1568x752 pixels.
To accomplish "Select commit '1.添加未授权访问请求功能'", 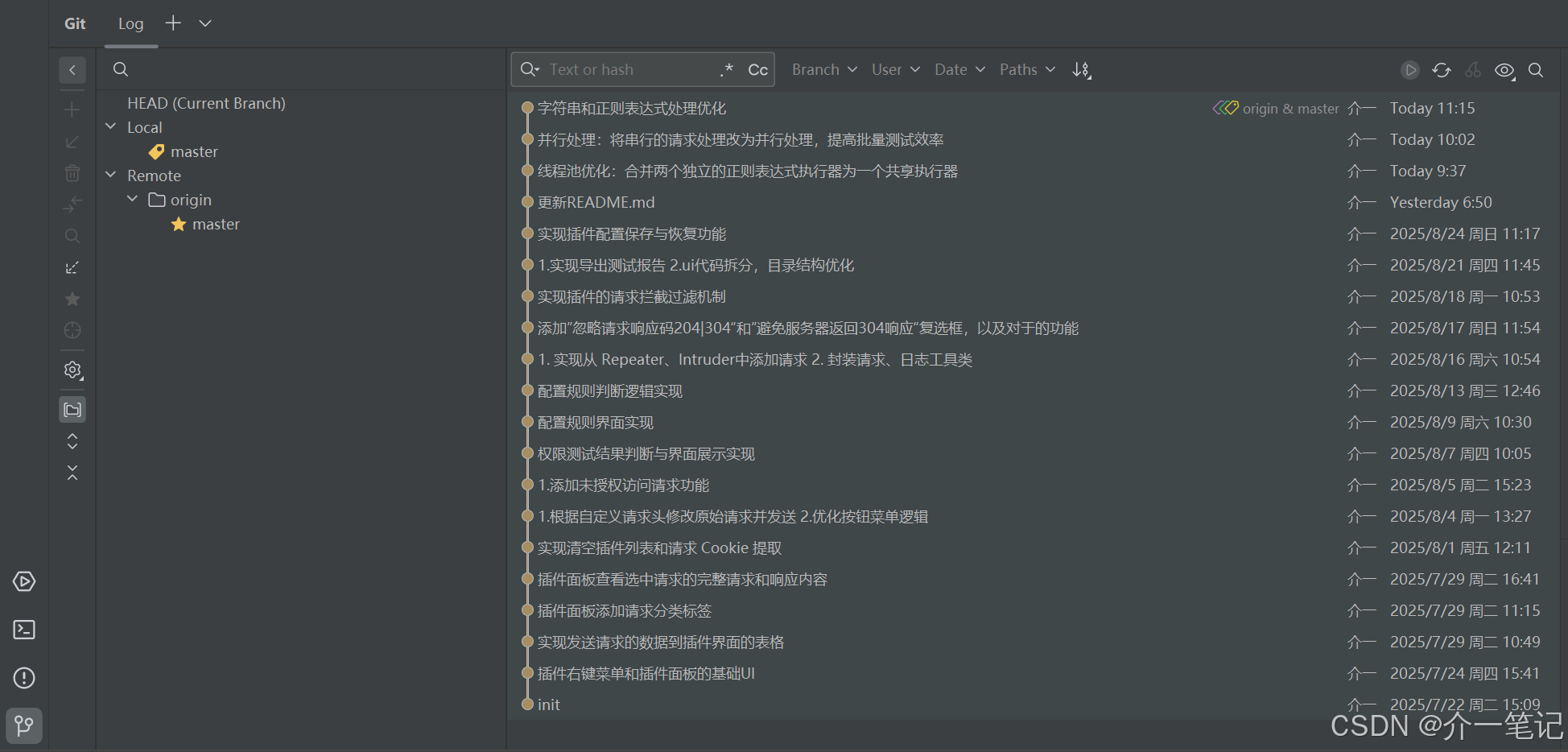I will pos(624,485).
